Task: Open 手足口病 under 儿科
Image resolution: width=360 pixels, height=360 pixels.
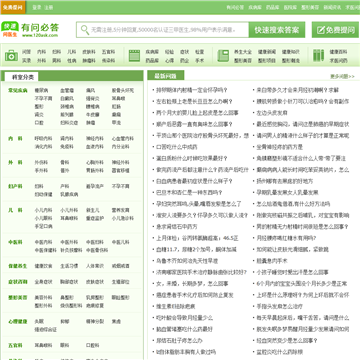Action: point(43,226)
